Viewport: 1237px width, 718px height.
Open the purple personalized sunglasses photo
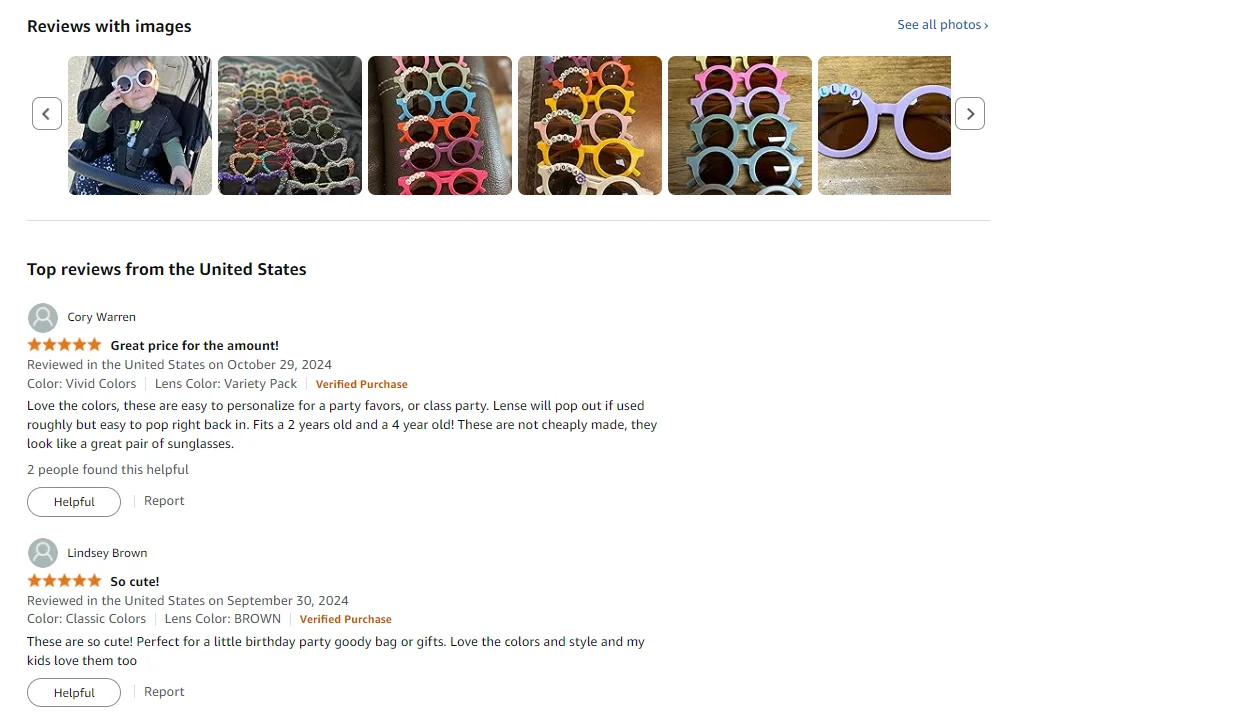(x=884, y=125)
